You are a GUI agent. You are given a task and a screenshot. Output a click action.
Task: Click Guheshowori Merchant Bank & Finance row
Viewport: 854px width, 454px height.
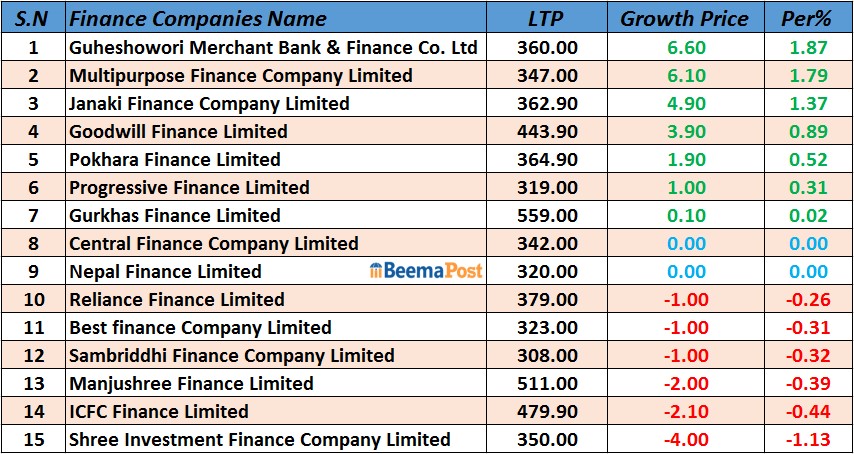click(x=273, y=47)
